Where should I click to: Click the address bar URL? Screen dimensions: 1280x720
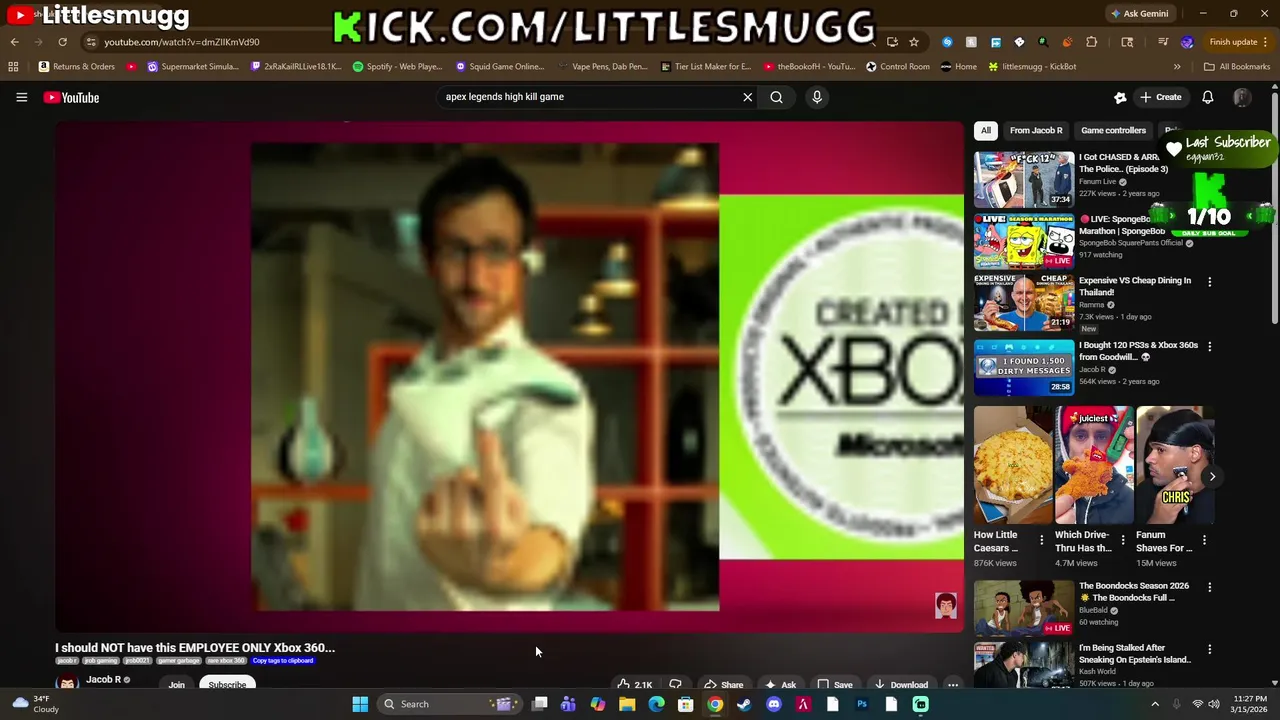pyautogui.click(x=181, y=42)
